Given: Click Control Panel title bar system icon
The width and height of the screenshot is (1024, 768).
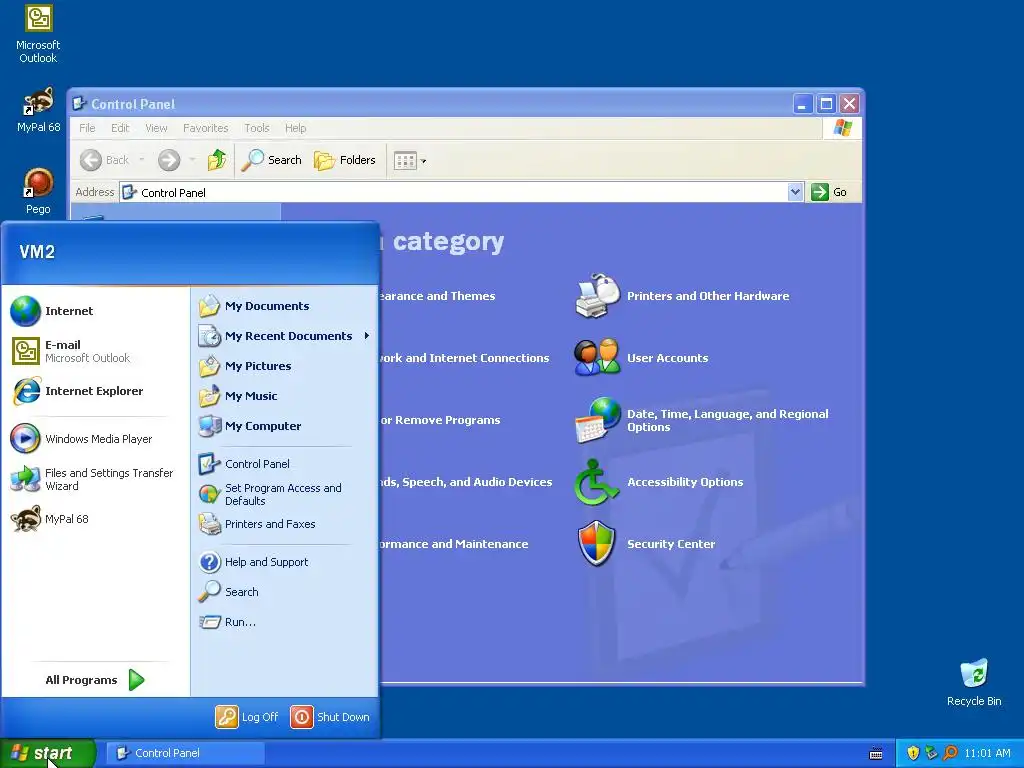Looking at the screenshot, I should 80,103.
